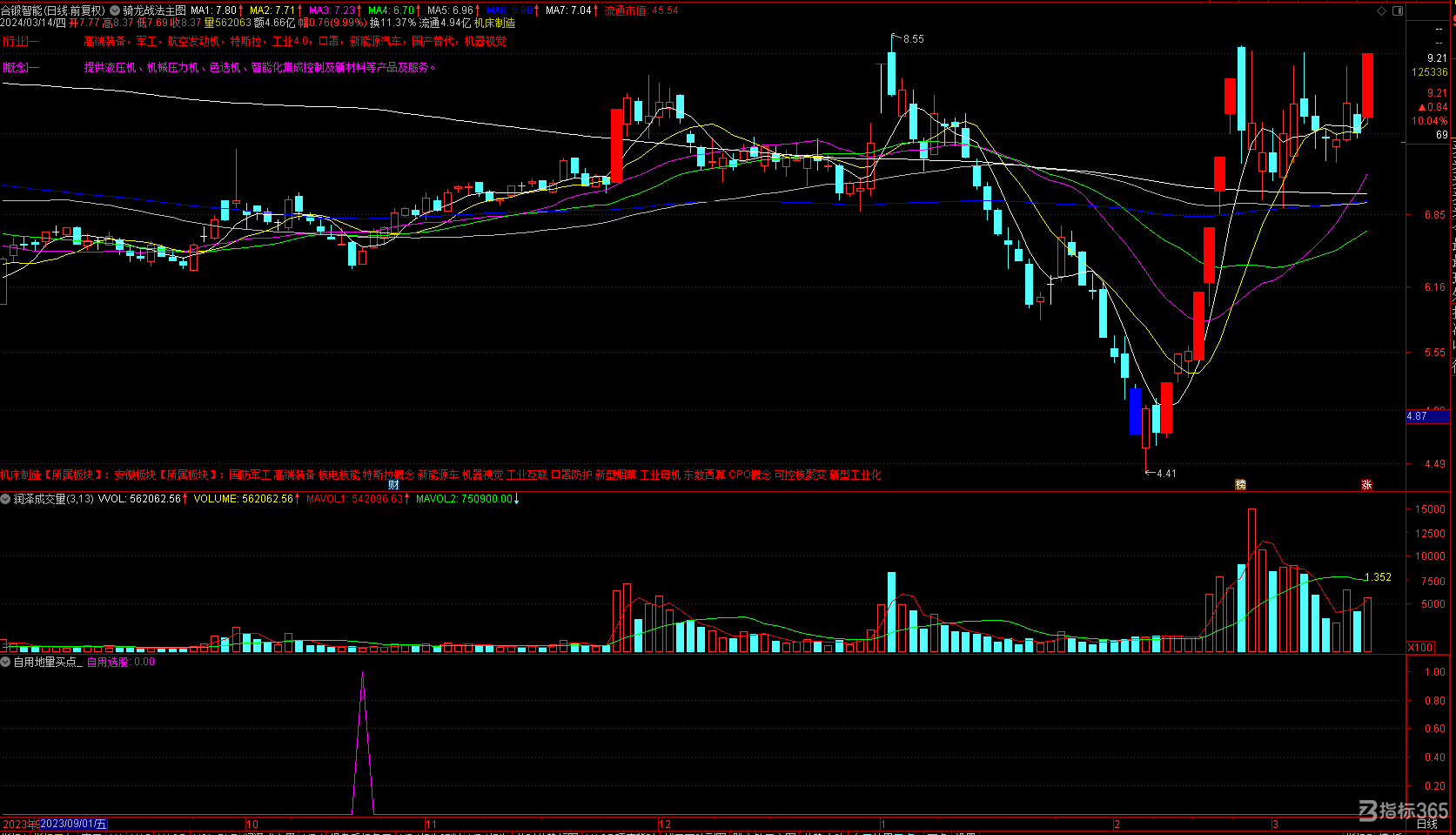
Task: Click the 自用选股: 0.00 label
Action: click(121, 662)
